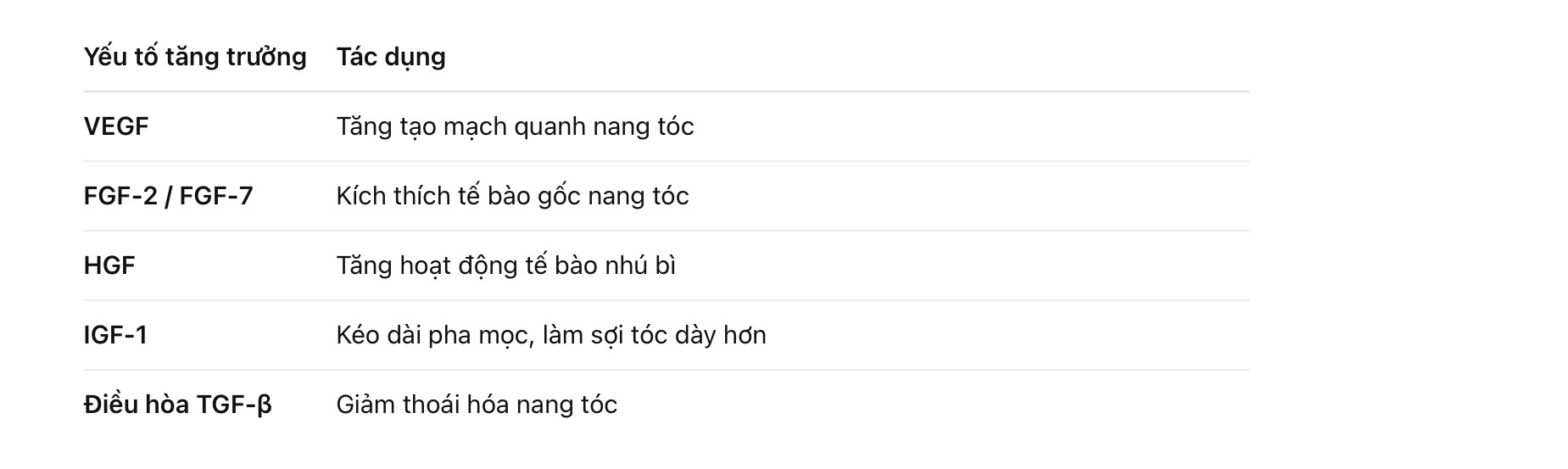Click 'FGF-7' in the second row
The image size is (1568, 469).
pos(216,196)
